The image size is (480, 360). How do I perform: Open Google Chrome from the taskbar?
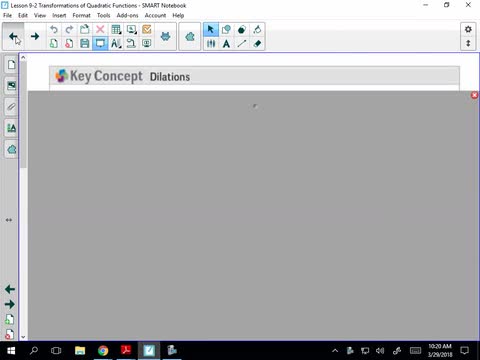click(103, 351)
